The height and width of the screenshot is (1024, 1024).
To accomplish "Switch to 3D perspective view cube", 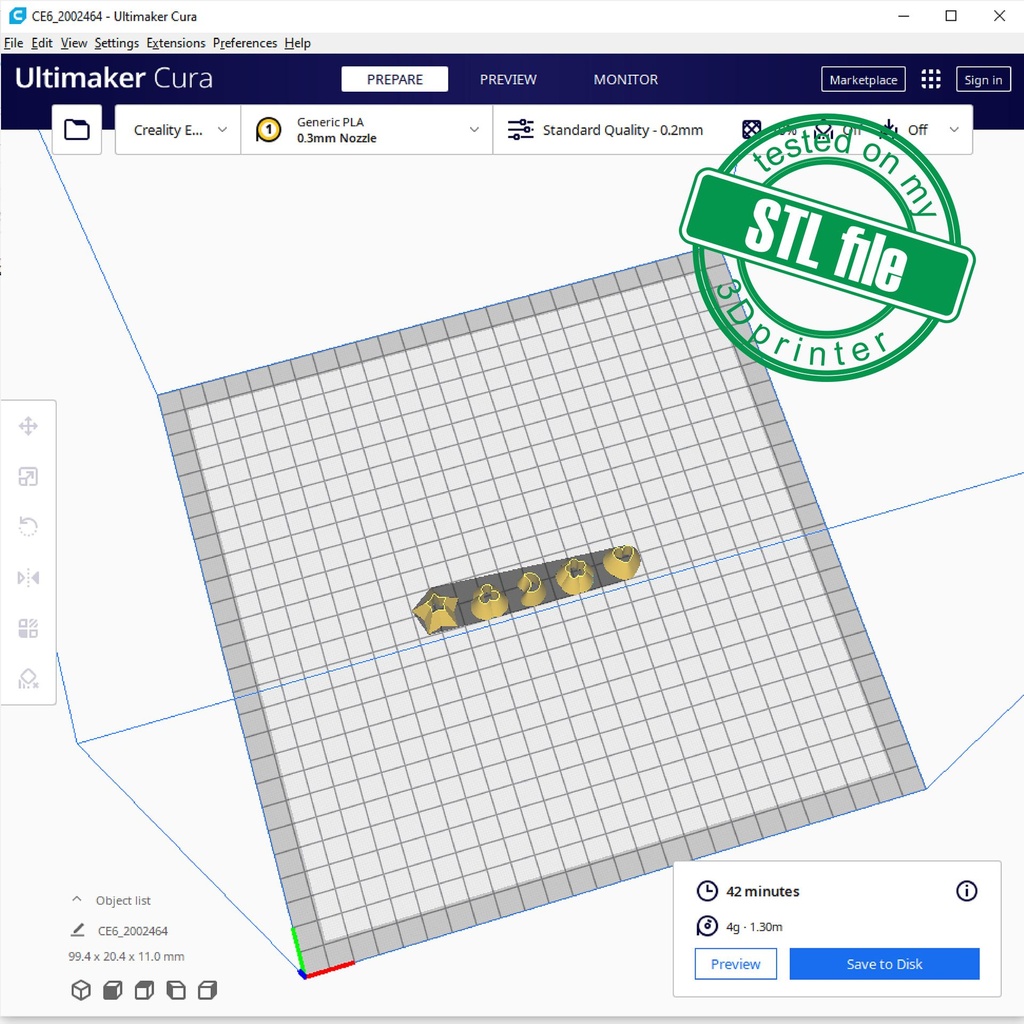I will 81,990.
